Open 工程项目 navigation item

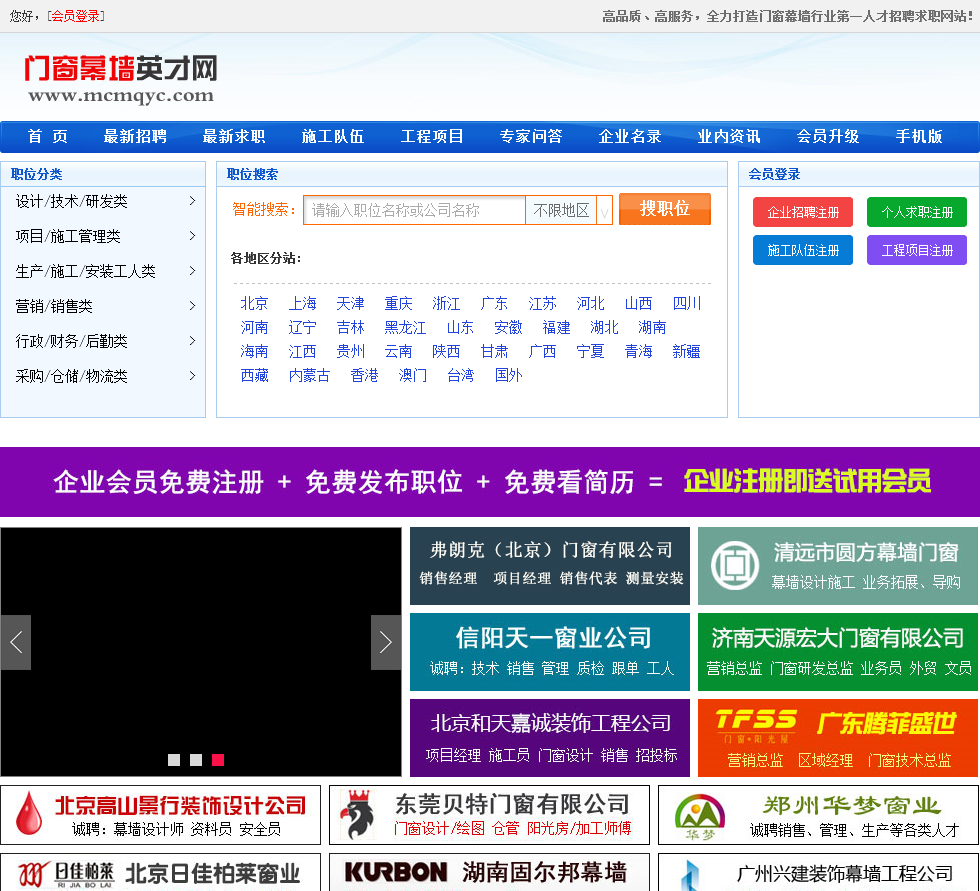(432, 136)
